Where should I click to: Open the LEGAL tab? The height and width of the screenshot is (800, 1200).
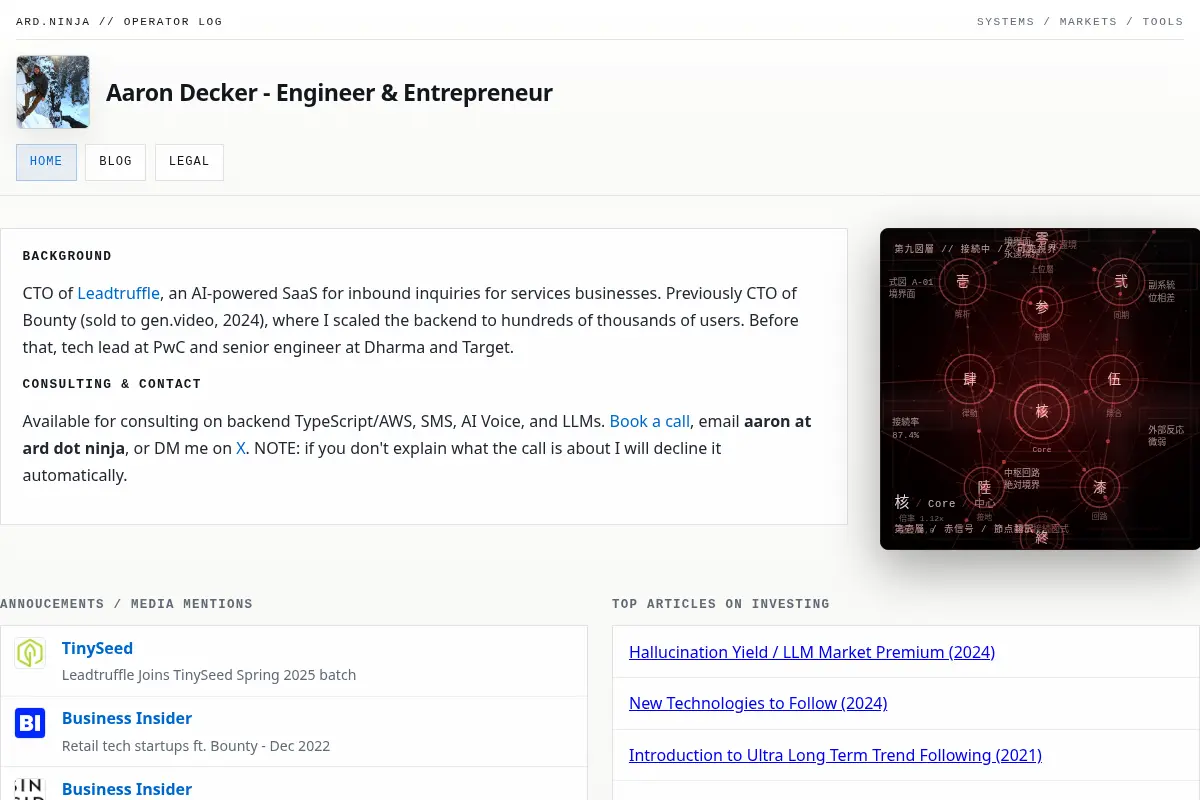click(x=189, y=162)
